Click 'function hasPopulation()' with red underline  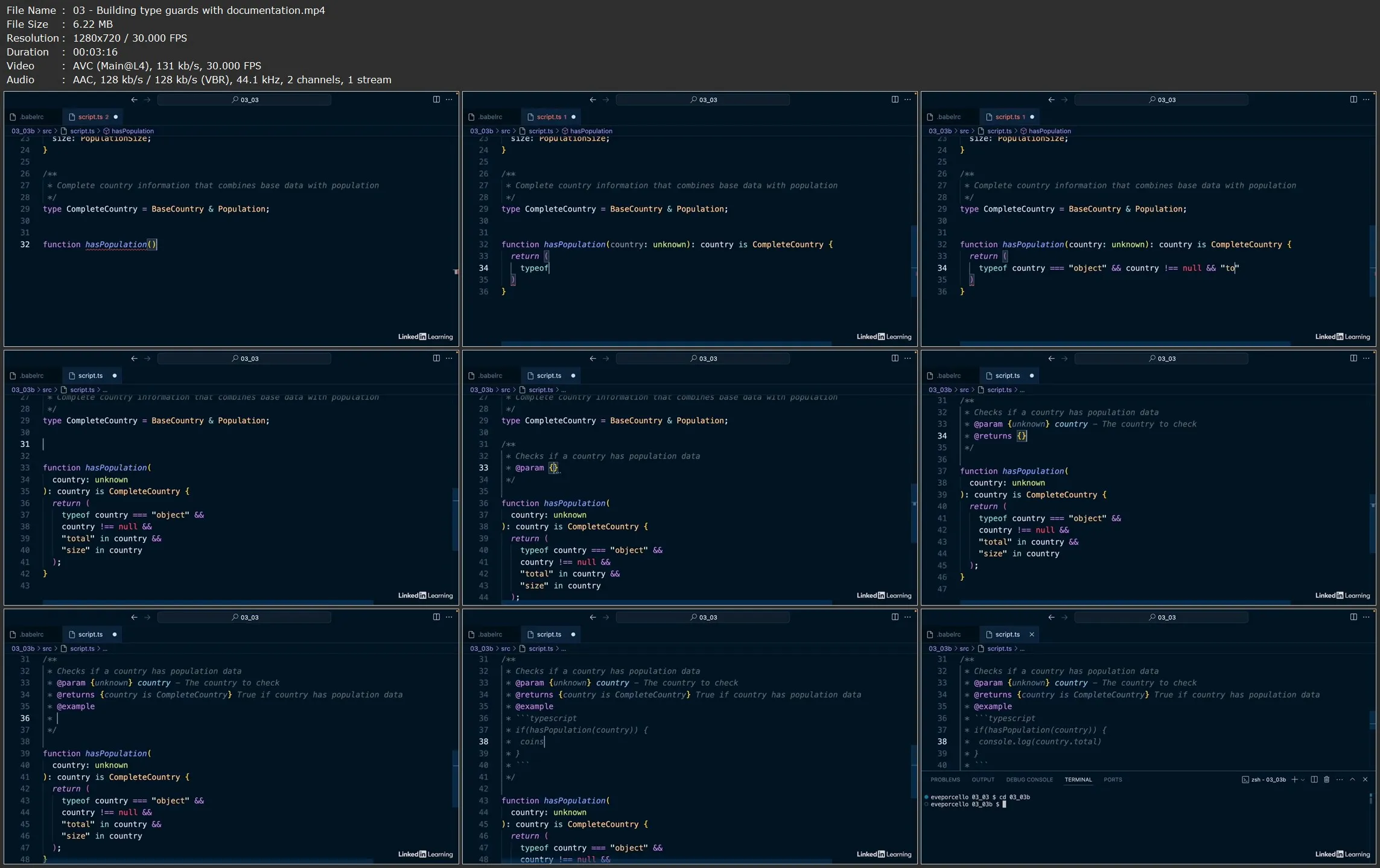pos(100,244)
